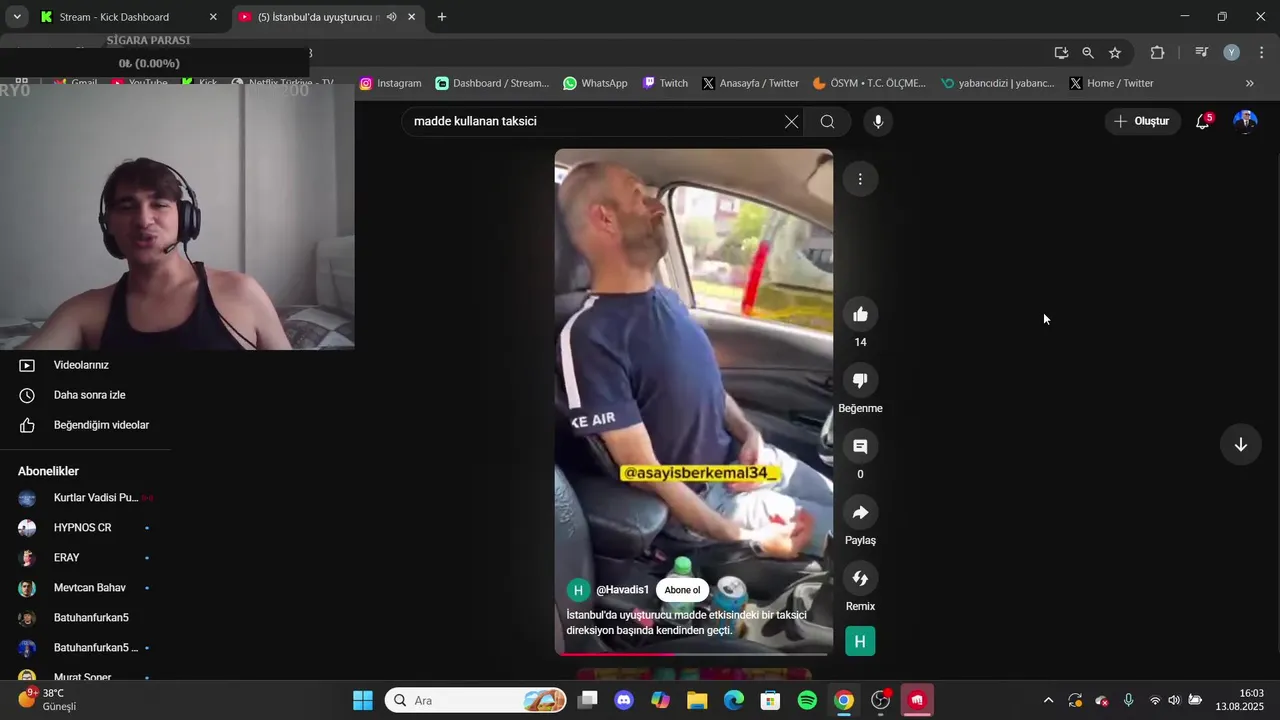Open the Remix option

point(860,578)
